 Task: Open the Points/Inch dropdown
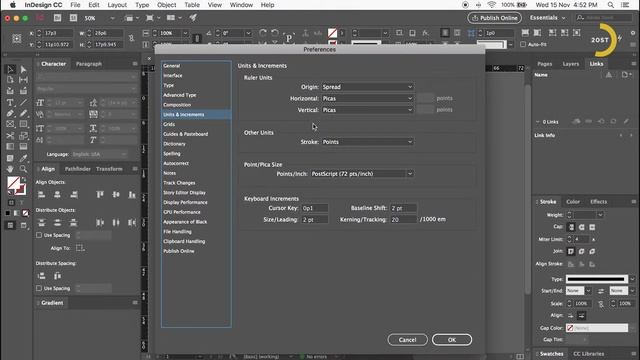[362, 174]
